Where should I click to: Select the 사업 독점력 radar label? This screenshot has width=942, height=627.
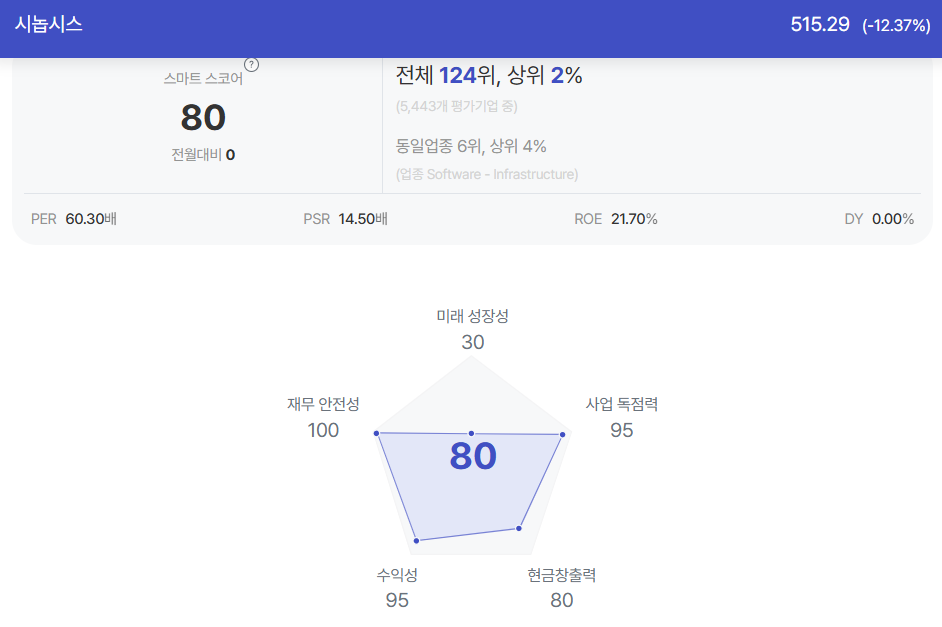point(622,404)
